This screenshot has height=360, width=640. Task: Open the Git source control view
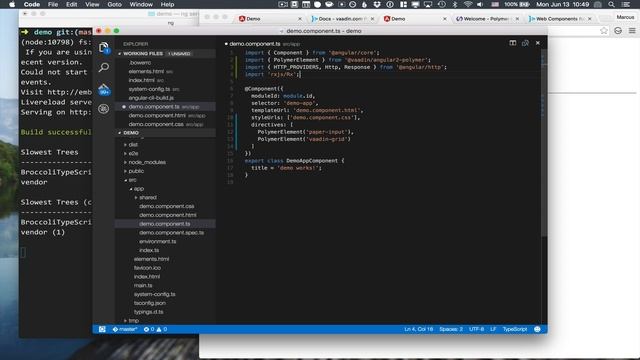point(104,89)
